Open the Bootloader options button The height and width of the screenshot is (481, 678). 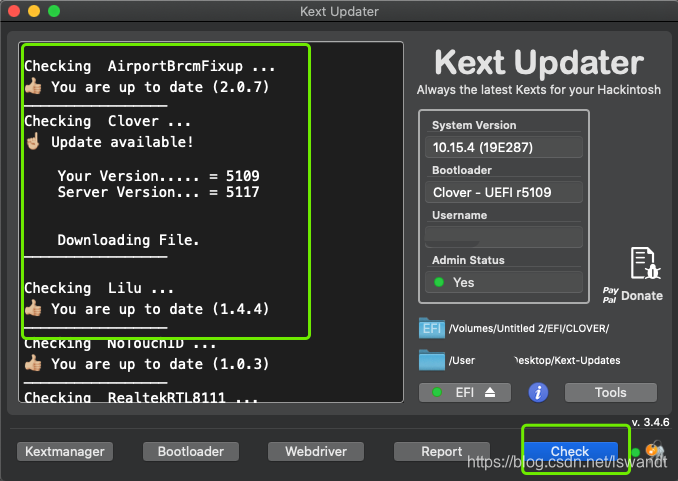coord(191,451)
